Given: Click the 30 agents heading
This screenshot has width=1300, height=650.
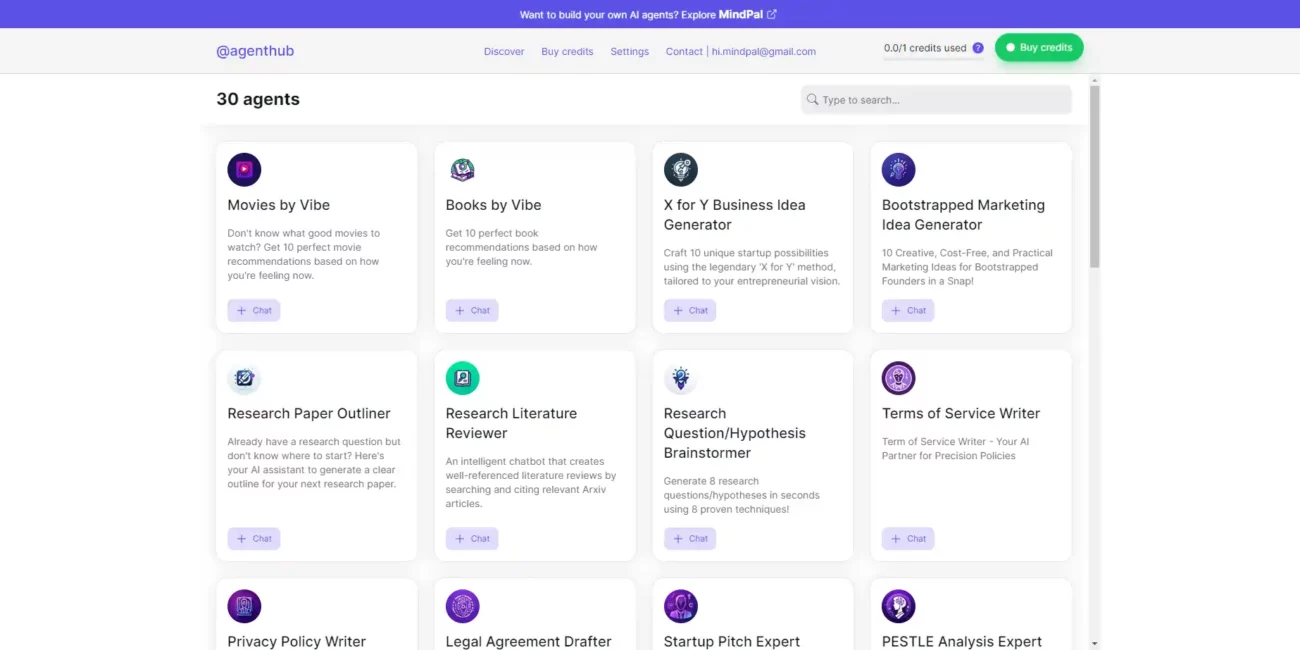Looking at the screenshot, I should coord(258,99).
